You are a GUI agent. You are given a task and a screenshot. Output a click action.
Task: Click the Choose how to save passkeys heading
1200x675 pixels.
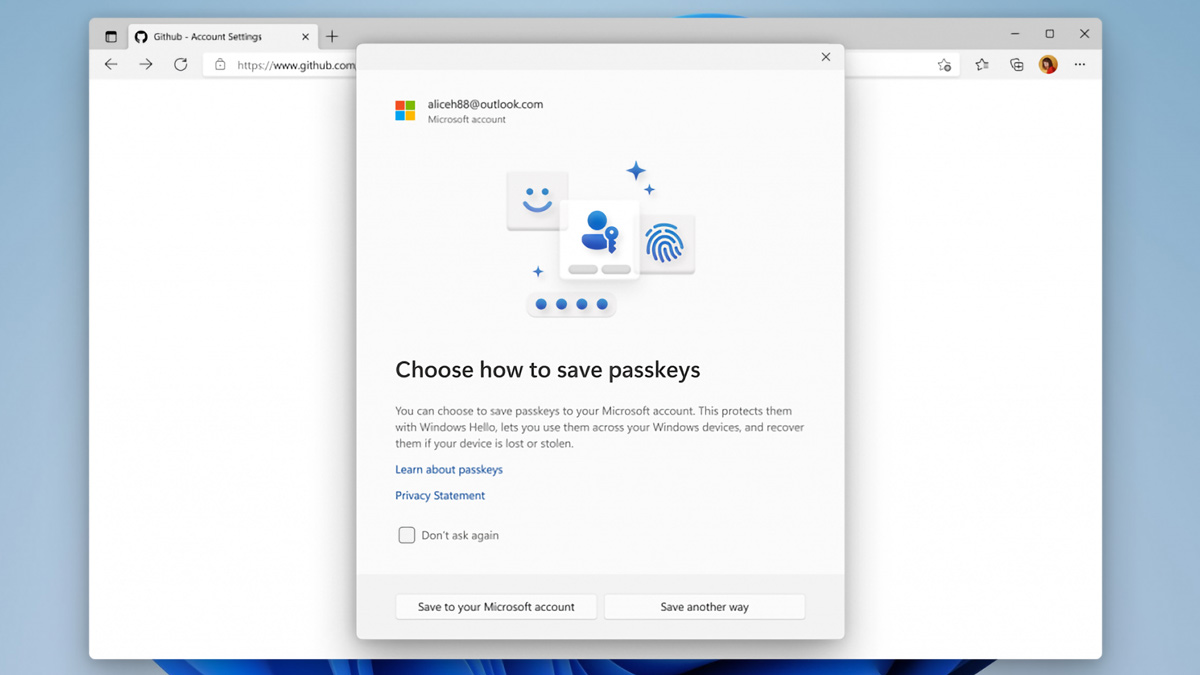[x=548, y=370]
